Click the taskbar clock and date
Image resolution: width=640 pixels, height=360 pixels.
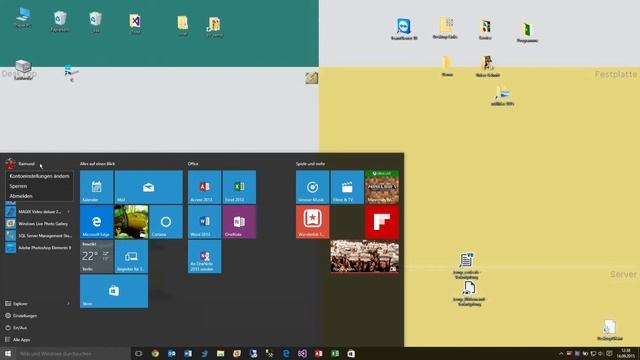[625, 353]
